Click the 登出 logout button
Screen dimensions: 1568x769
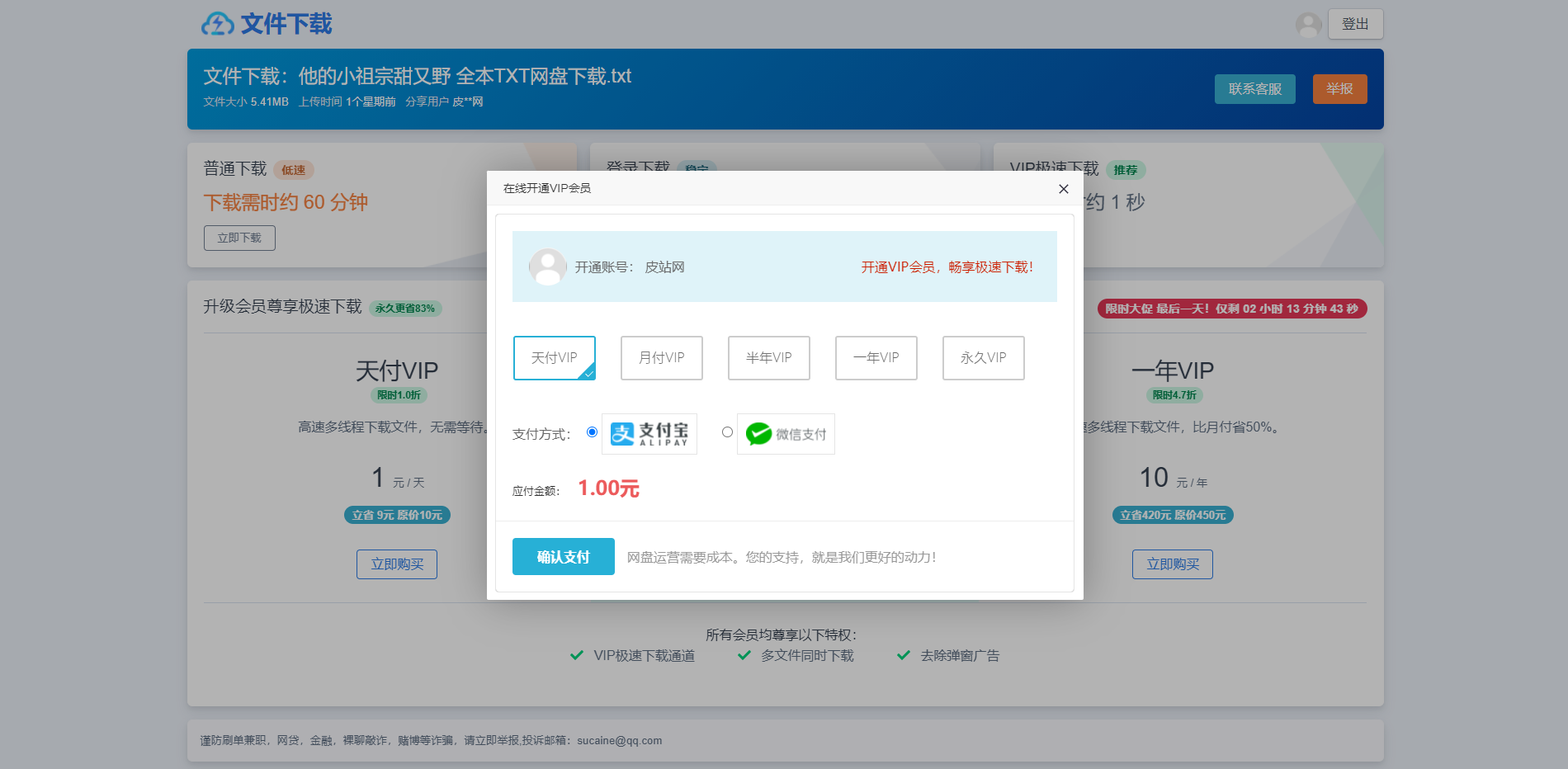click(1355, 25)
